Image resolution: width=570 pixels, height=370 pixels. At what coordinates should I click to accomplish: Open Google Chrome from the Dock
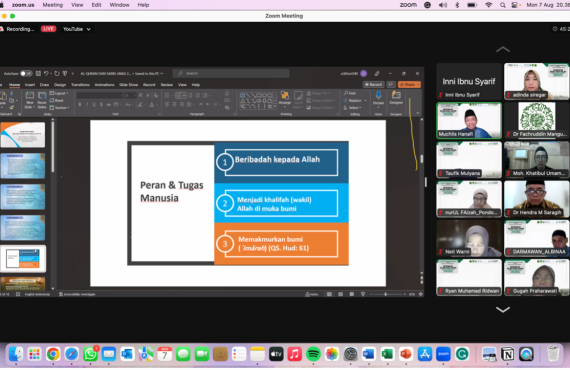tap(53, 354)
